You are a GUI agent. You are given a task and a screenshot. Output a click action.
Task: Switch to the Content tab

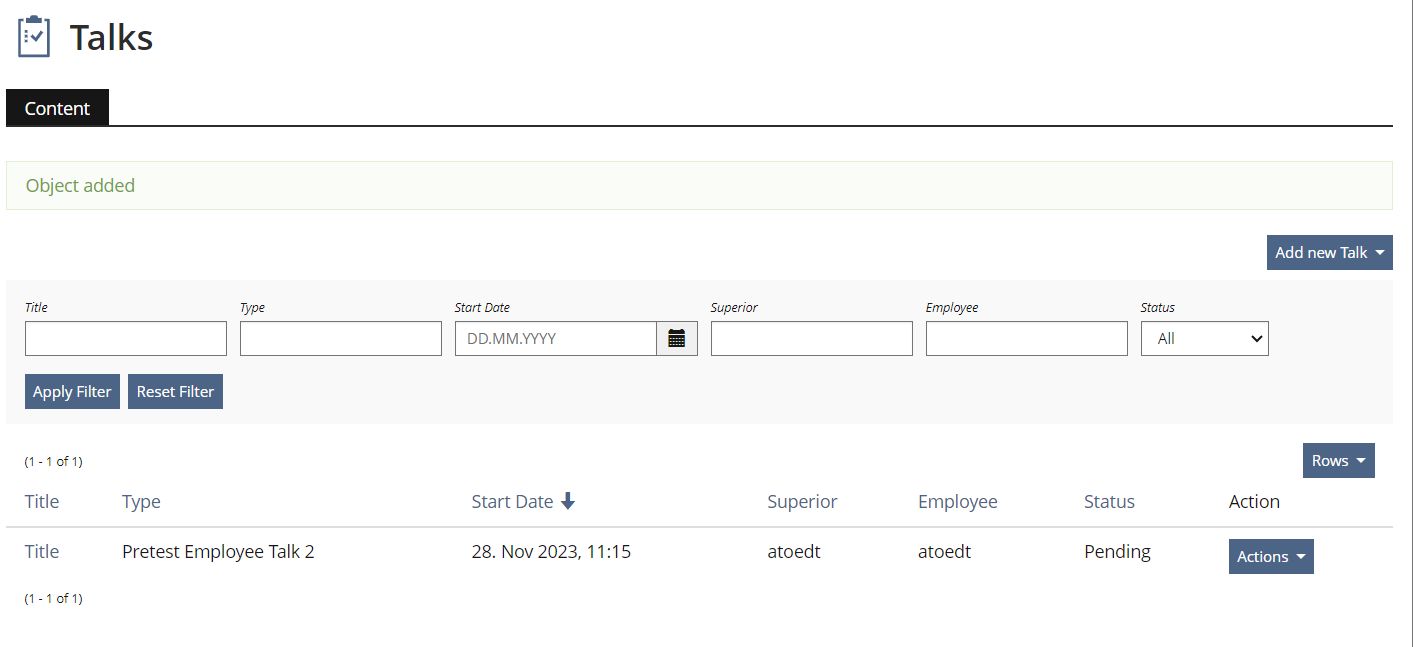pyautogui.click(x=57, y=108)
